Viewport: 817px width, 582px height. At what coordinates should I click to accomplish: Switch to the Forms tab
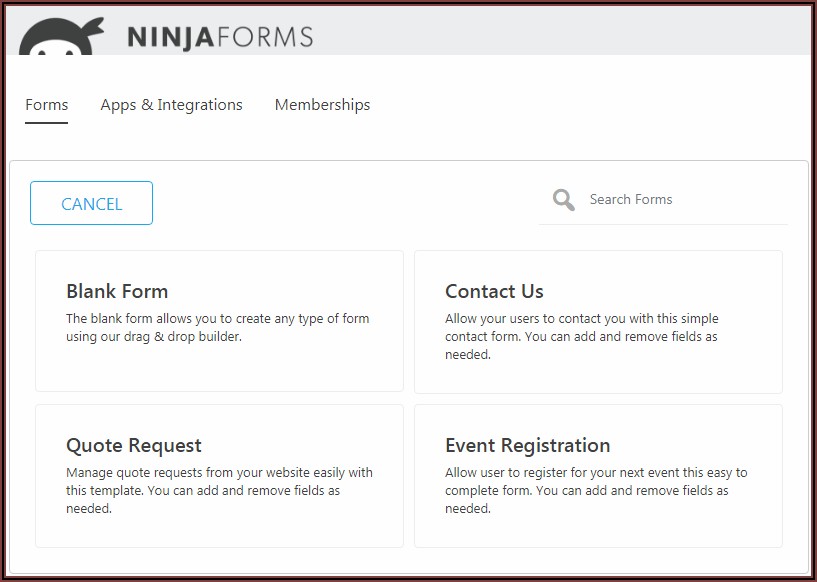pos(47,105)
